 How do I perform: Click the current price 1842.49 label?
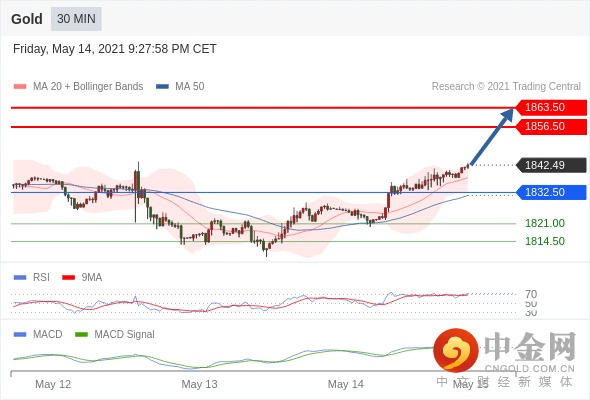point(550,165)
